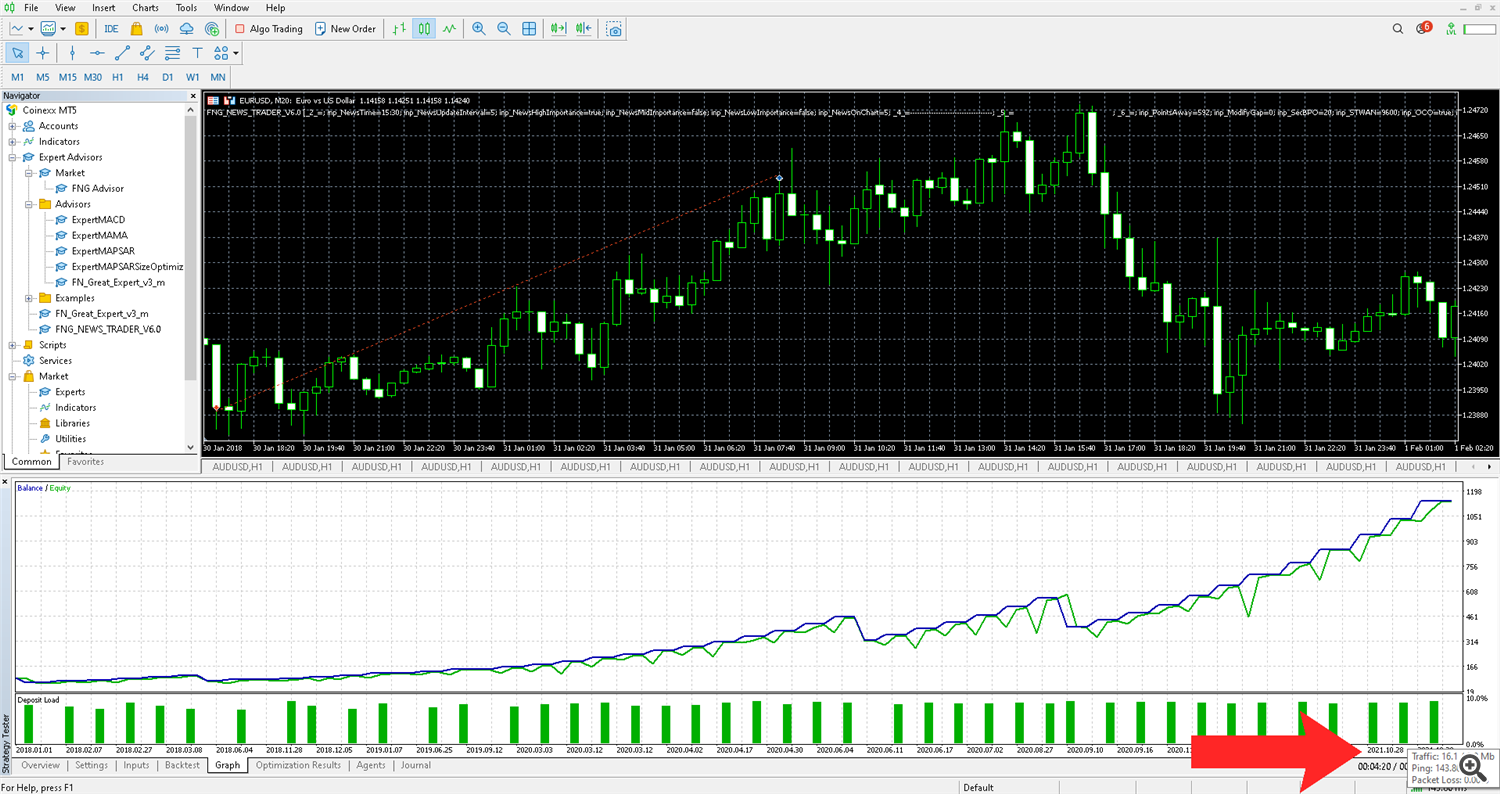Close the Navigator panel
Viewport: 1500px width, 794px height.
pos(191,95)
